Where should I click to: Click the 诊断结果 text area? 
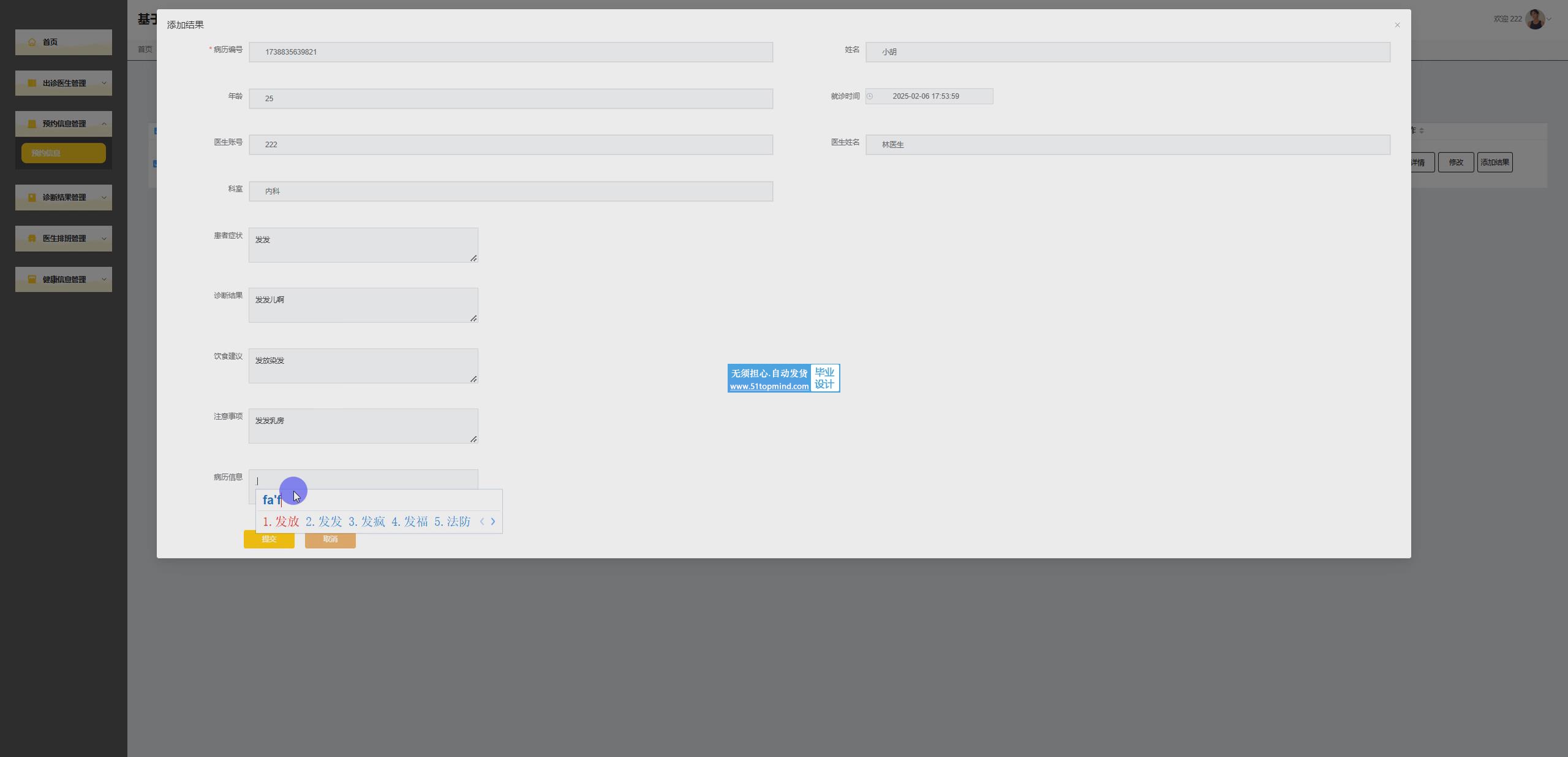pos(363,305)
